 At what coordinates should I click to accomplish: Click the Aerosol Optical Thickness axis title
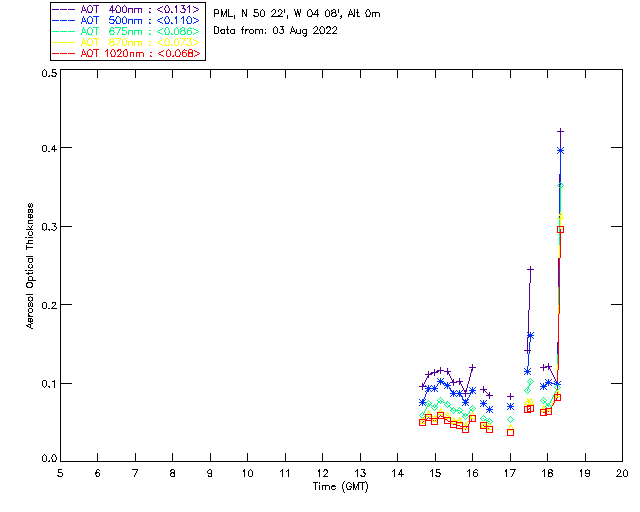point(30,266)
